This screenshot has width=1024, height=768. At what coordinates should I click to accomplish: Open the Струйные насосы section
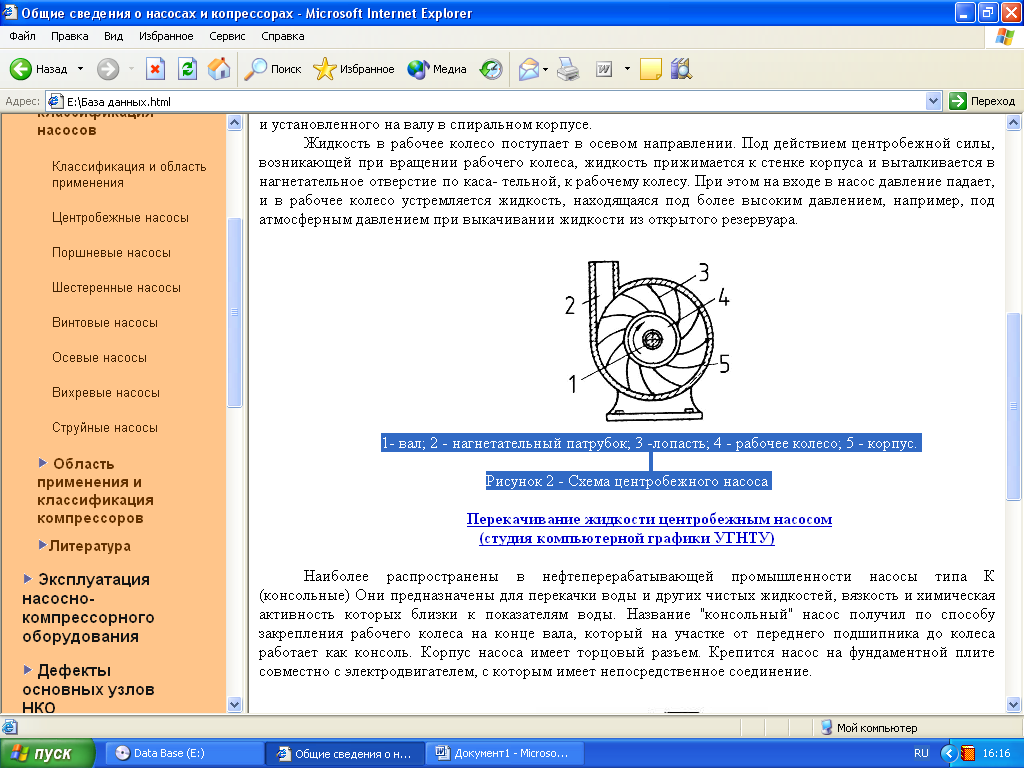(x=104, y=428)
